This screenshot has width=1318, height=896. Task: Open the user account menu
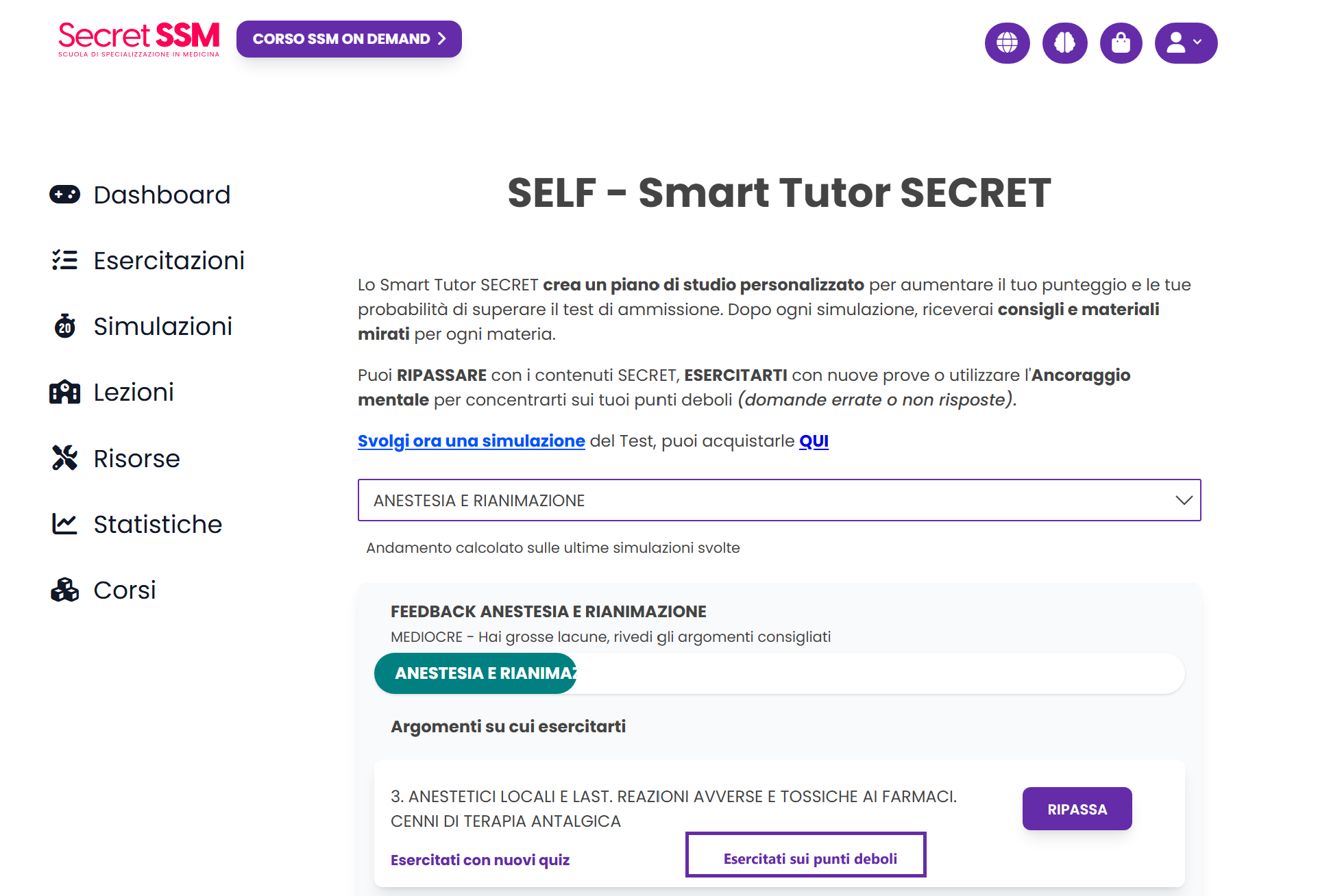[1186, 43]
